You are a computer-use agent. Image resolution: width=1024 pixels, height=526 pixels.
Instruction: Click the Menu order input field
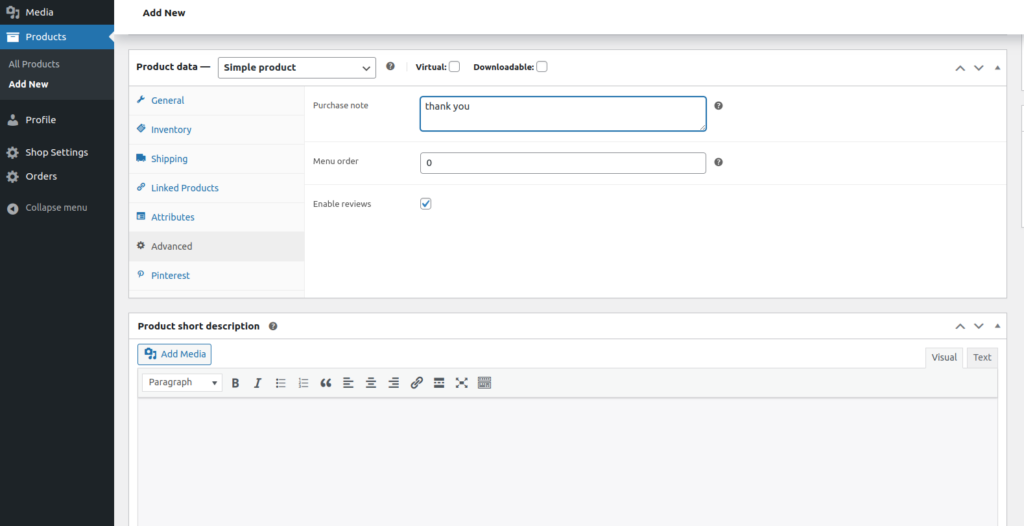pos(563,162)
